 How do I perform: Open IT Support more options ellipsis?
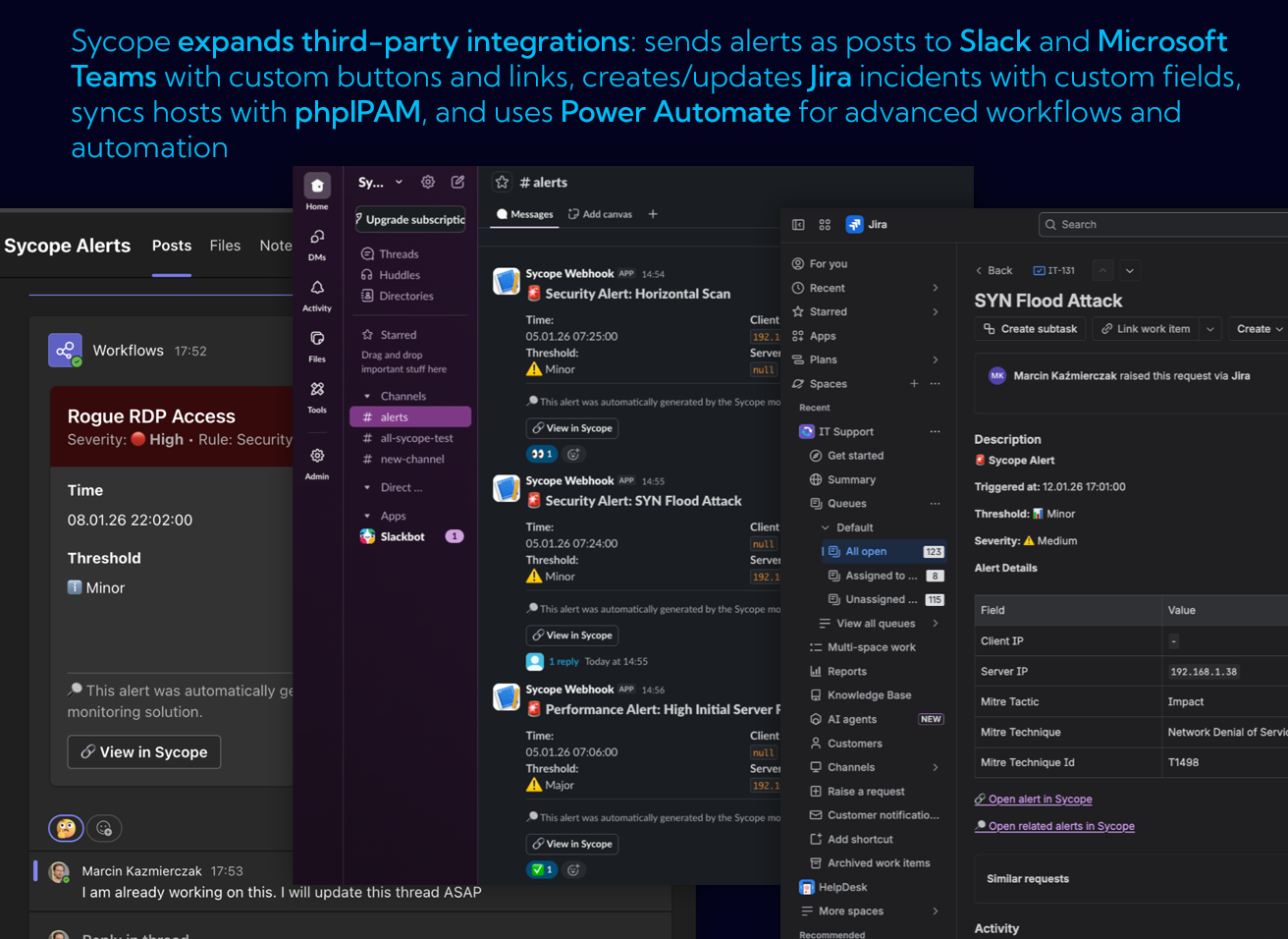[935, 431]
